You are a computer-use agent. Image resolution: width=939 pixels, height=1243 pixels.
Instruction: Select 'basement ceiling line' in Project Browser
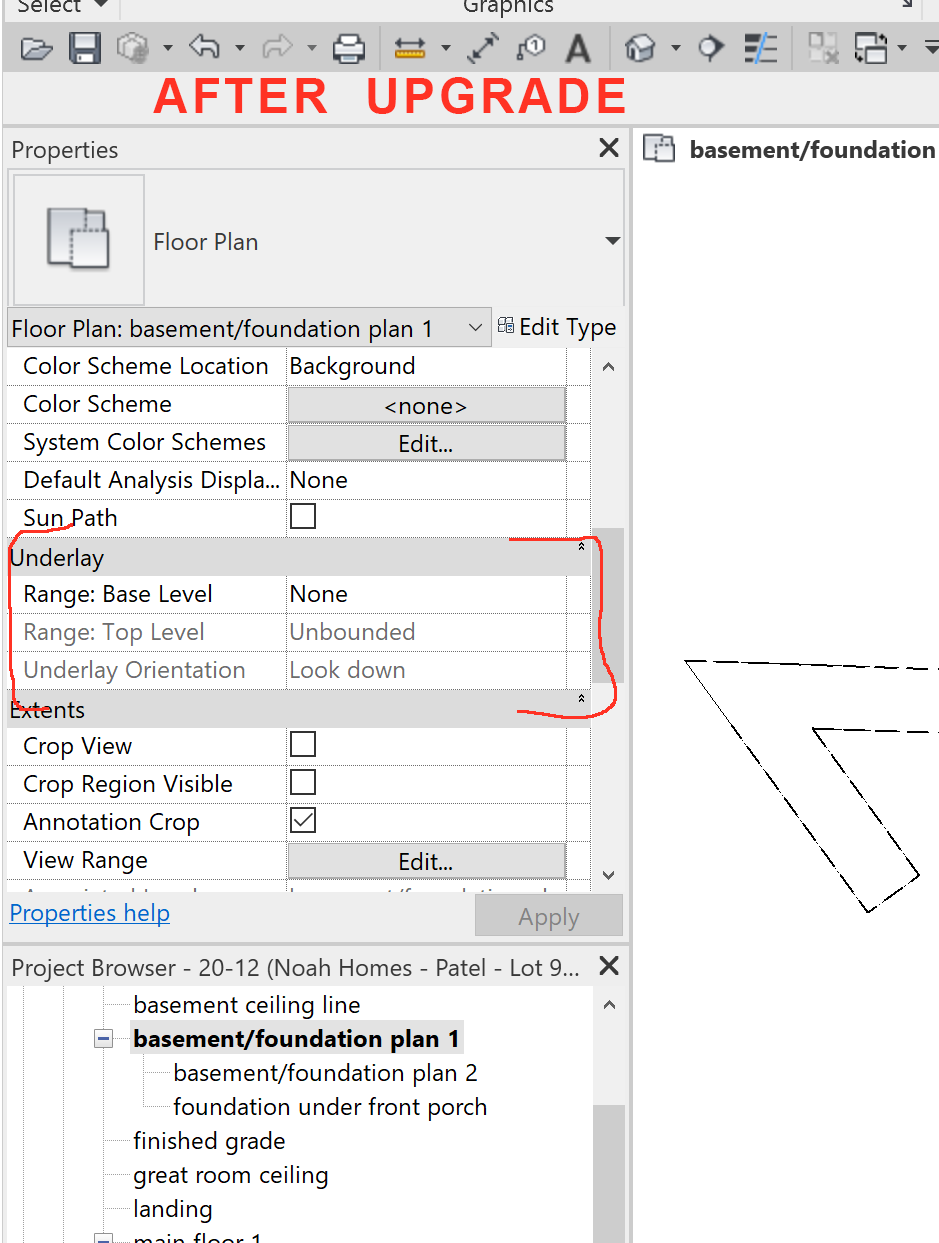coord(246,1005)
